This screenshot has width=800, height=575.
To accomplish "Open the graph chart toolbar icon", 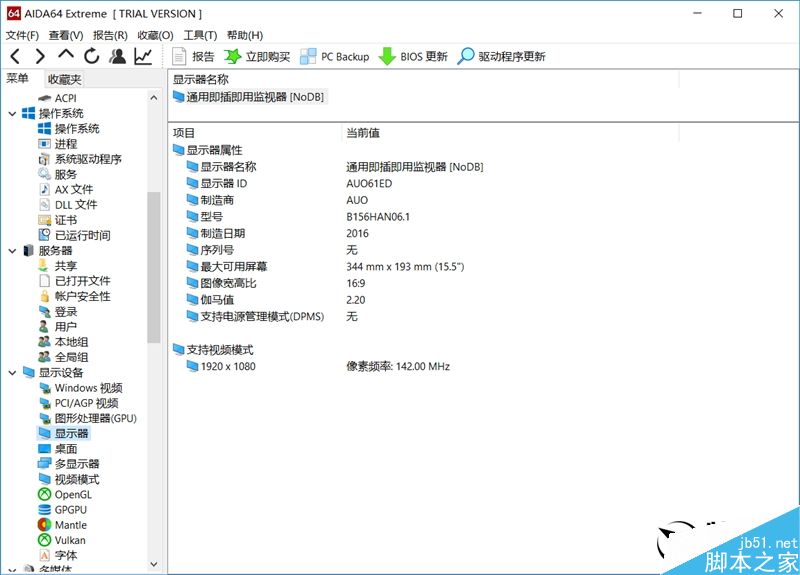I will 143,56.
